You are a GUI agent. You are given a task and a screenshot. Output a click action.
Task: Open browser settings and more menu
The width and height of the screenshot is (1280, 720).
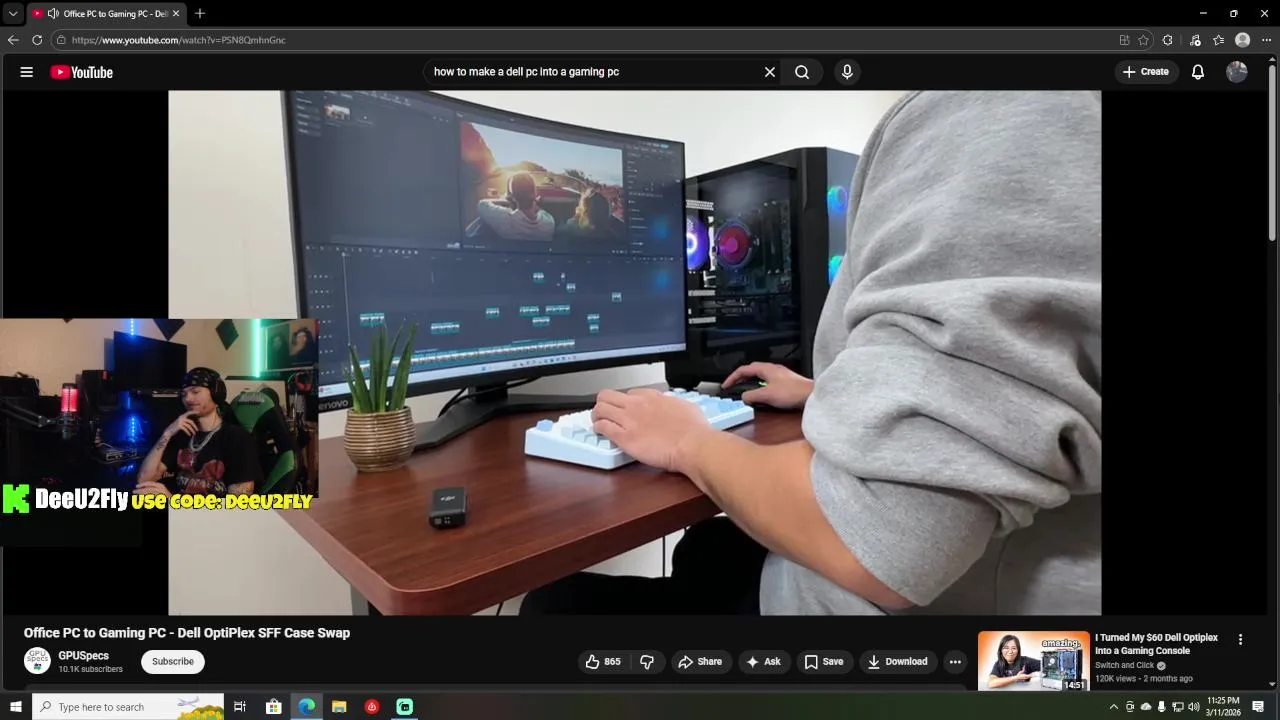pyautogui.click(x=1266, y=40)
